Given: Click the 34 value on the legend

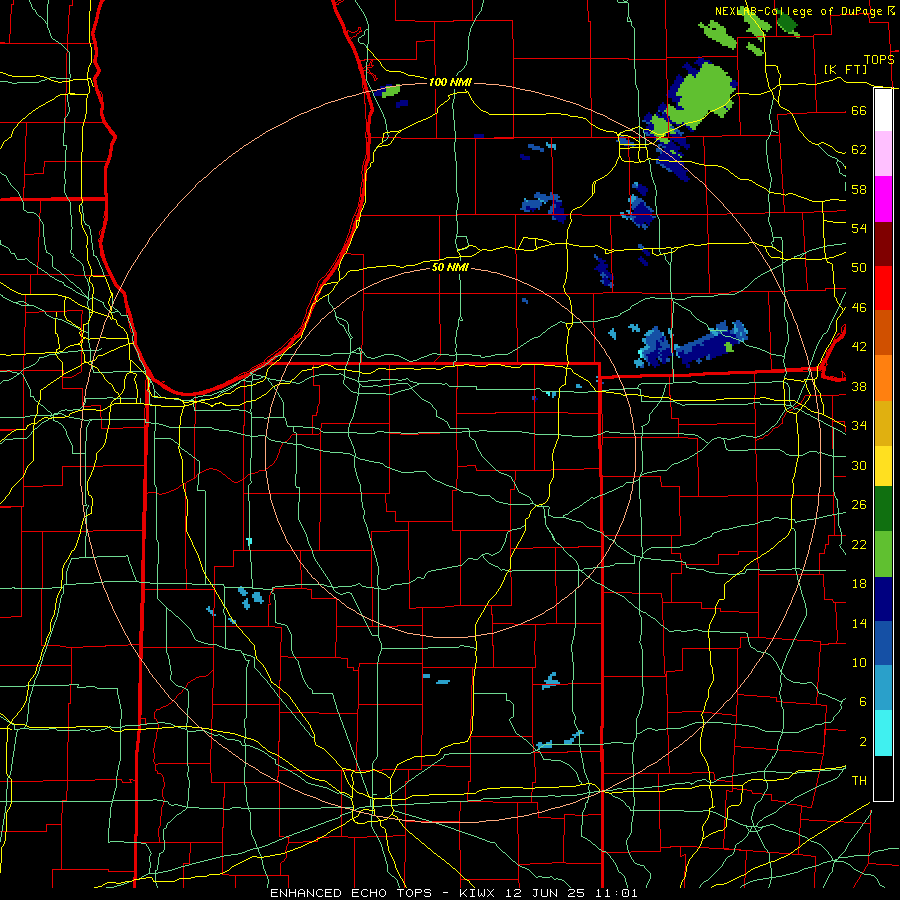Looking at the screenshot, I should coord(859,426).
